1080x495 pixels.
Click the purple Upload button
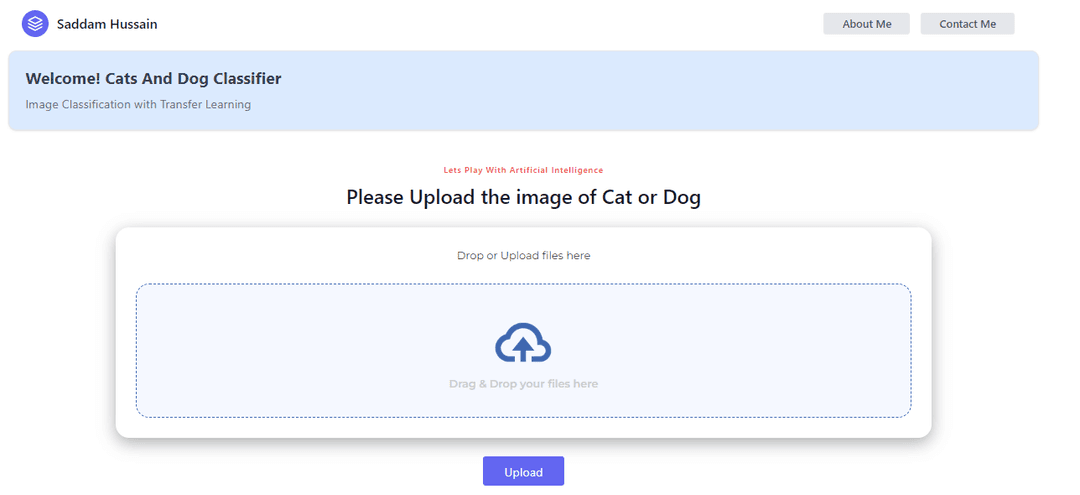[523, 472]
